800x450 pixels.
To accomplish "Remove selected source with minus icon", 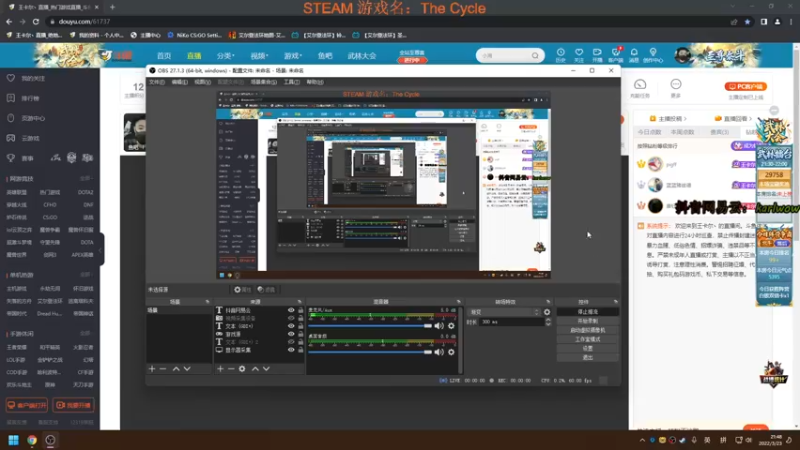I will coord(231,368).
